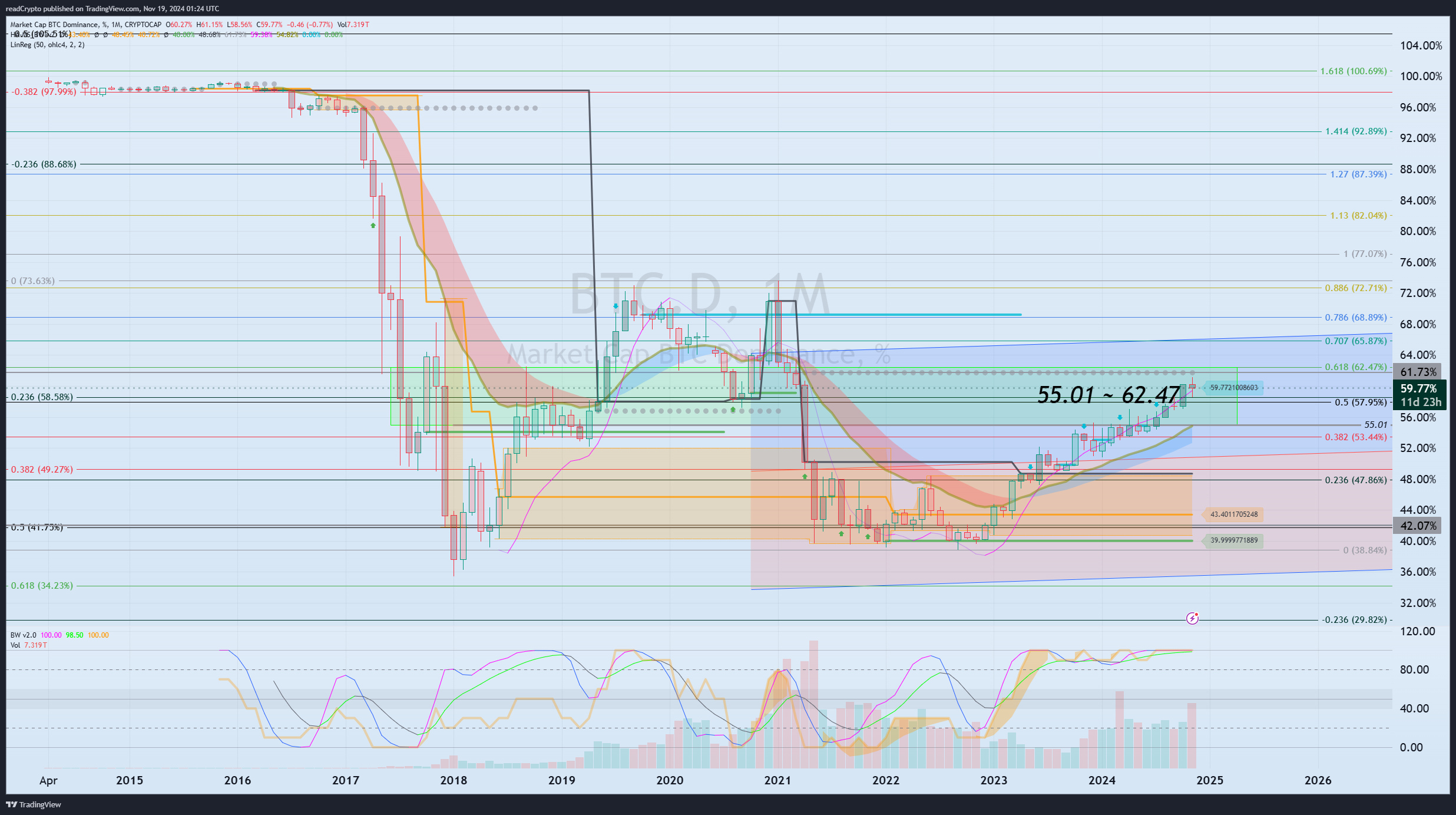This screenshot has width=1456, height=815.
Task: Click the '0.236 (47.86%)' right-side Fibonacci label
Action: coord(1356,480)
